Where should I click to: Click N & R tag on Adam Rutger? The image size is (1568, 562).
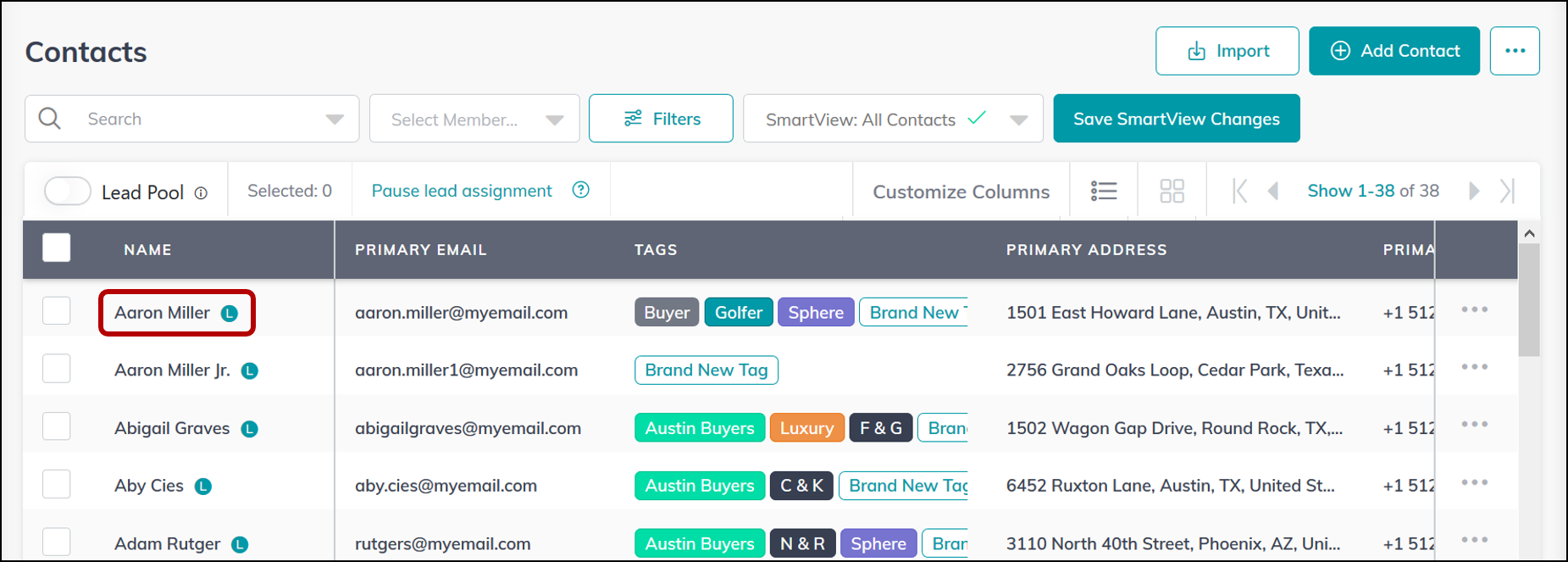pos(802,543)
